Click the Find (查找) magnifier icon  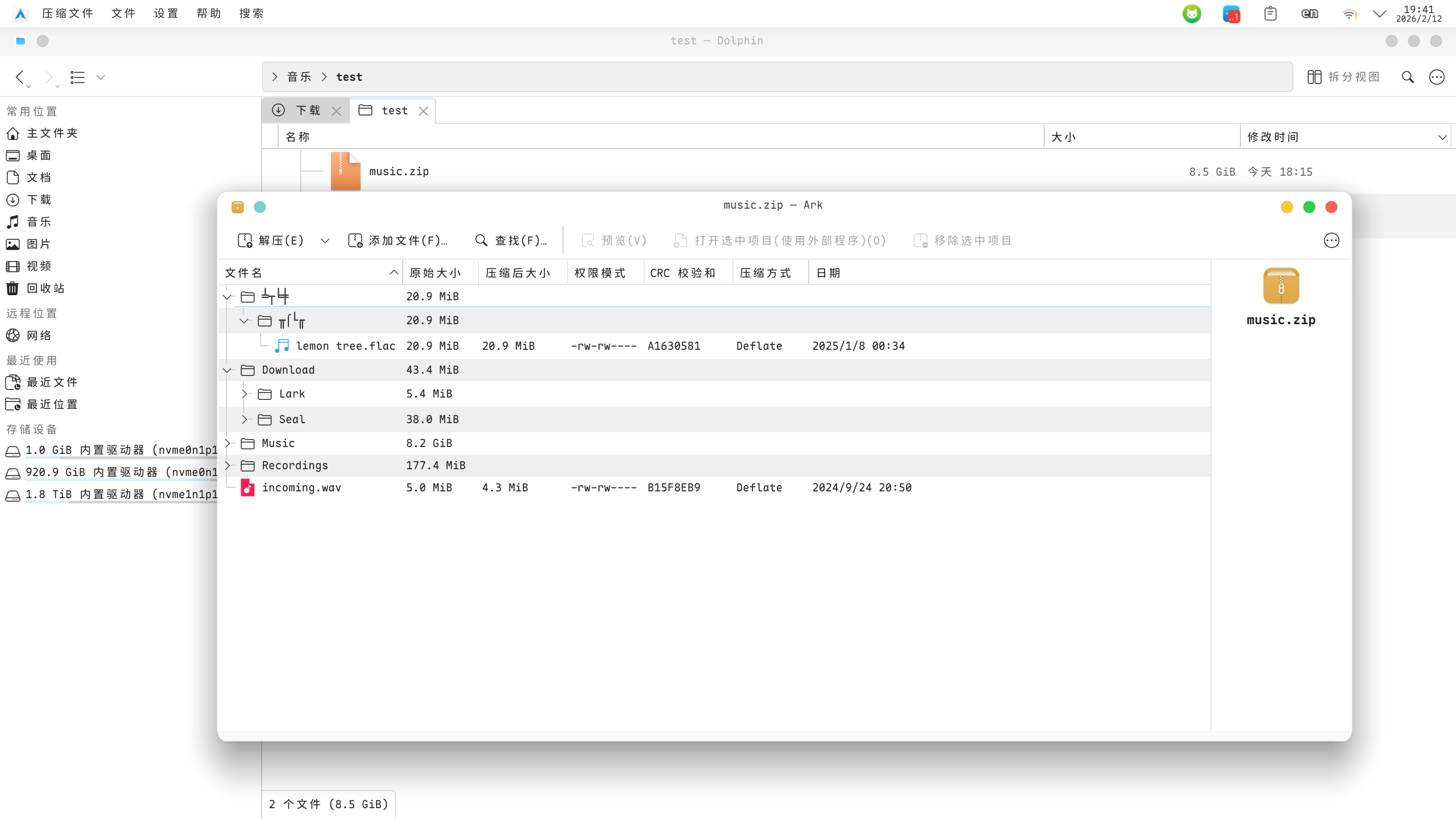[x=481, y=241]
